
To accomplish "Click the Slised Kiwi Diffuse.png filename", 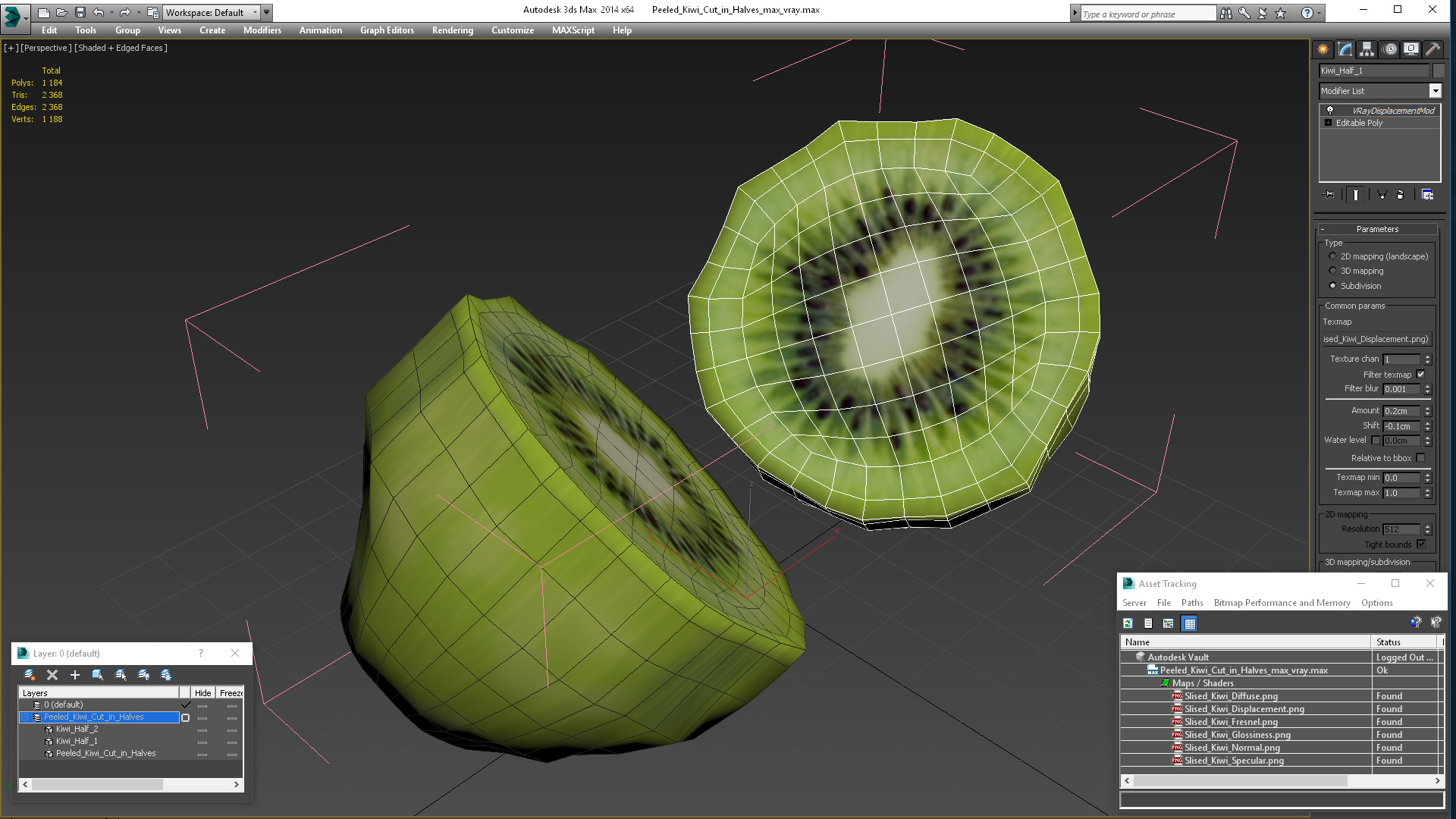I will pyautogui.click(x=1231, y=695).
